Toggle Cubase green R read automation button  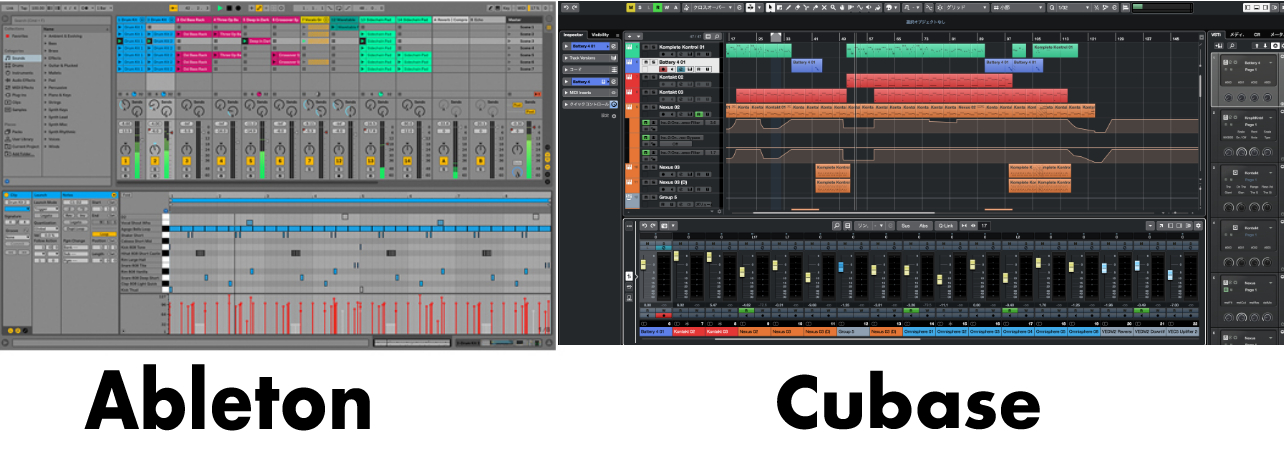(x=657, y=7)
